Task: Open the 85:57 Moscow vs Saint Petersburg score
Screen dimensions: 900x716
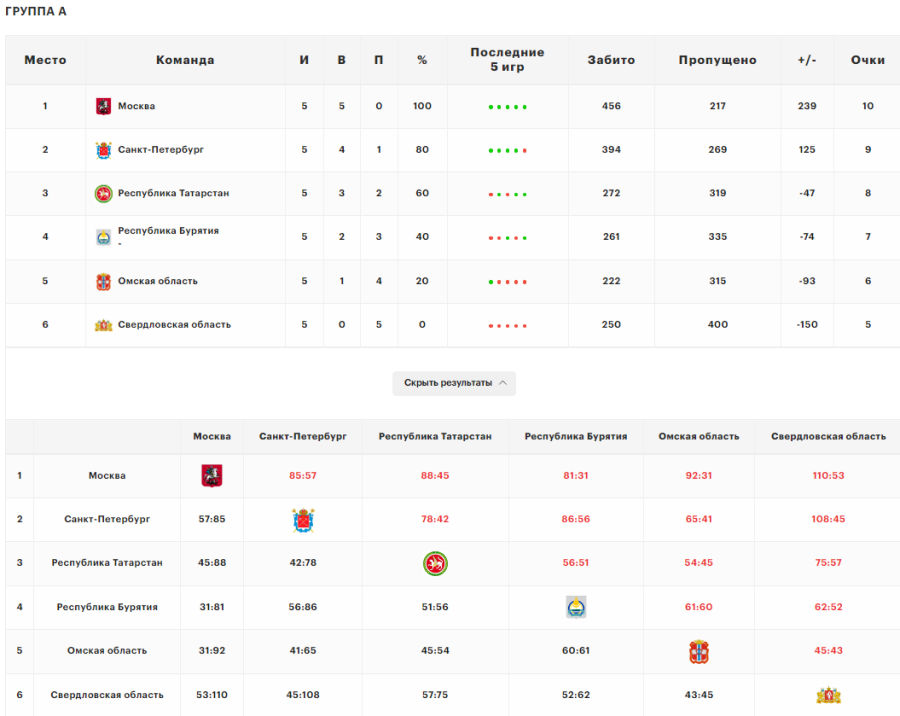Action: [x=303, y=476]
